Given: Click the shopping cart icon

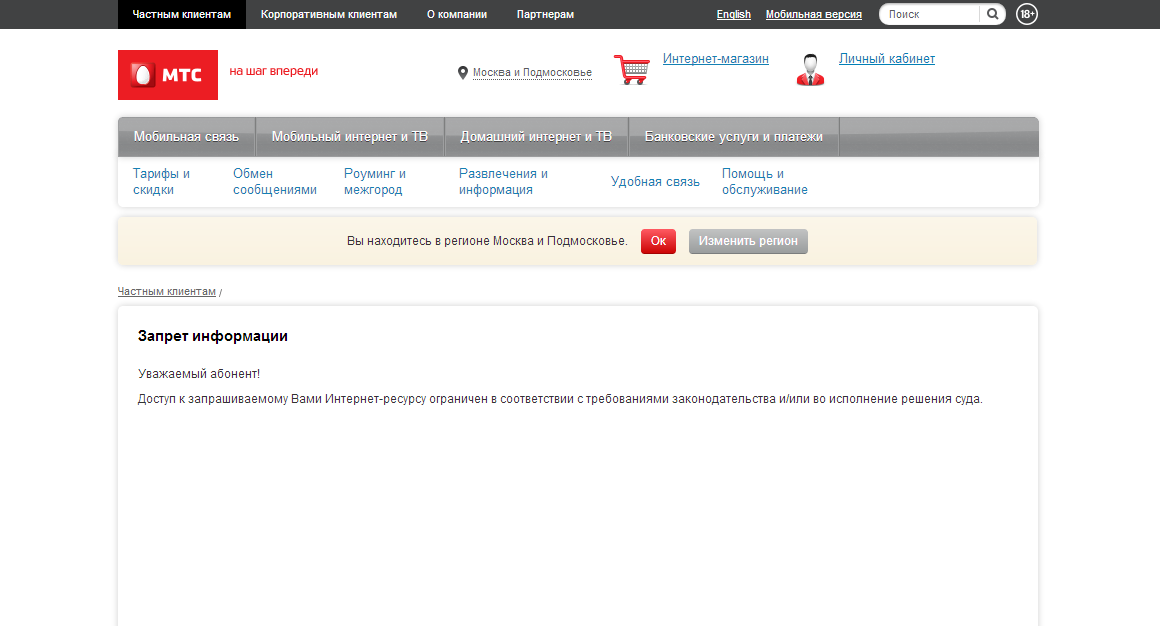Looking at the screenshot, I should click(631, 70).
